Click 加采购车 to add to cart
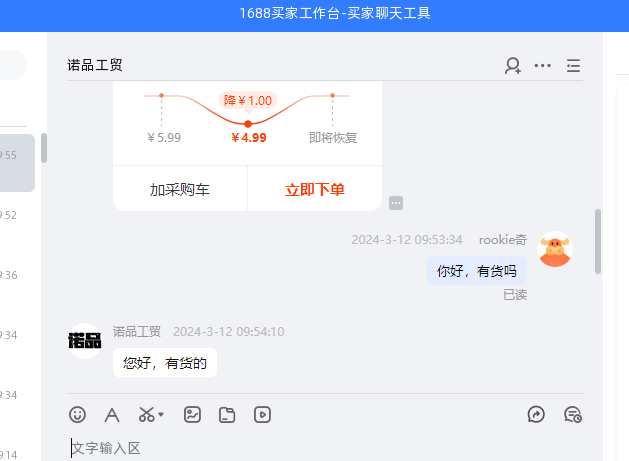Image resolution: width=629 pixels, height=461 pixels. point(180,190)
